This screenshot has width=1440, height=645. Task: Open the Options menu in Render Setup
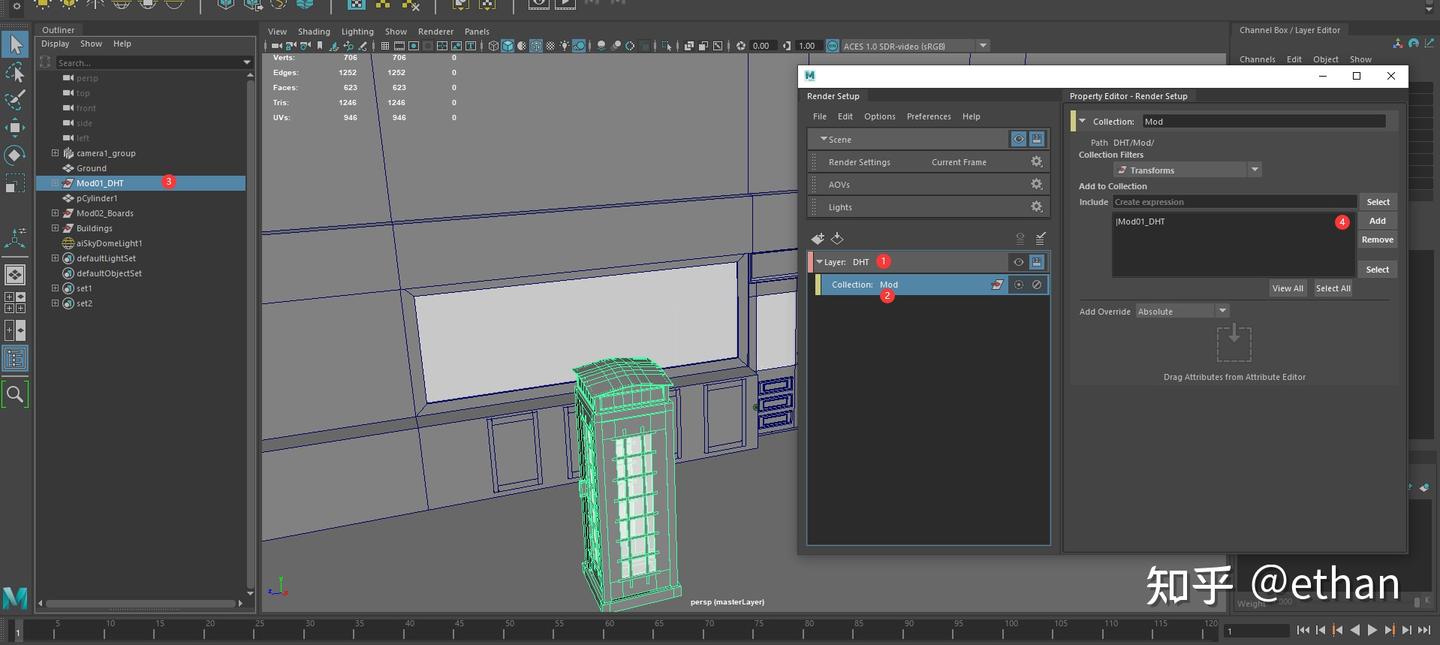coord(879,117)
